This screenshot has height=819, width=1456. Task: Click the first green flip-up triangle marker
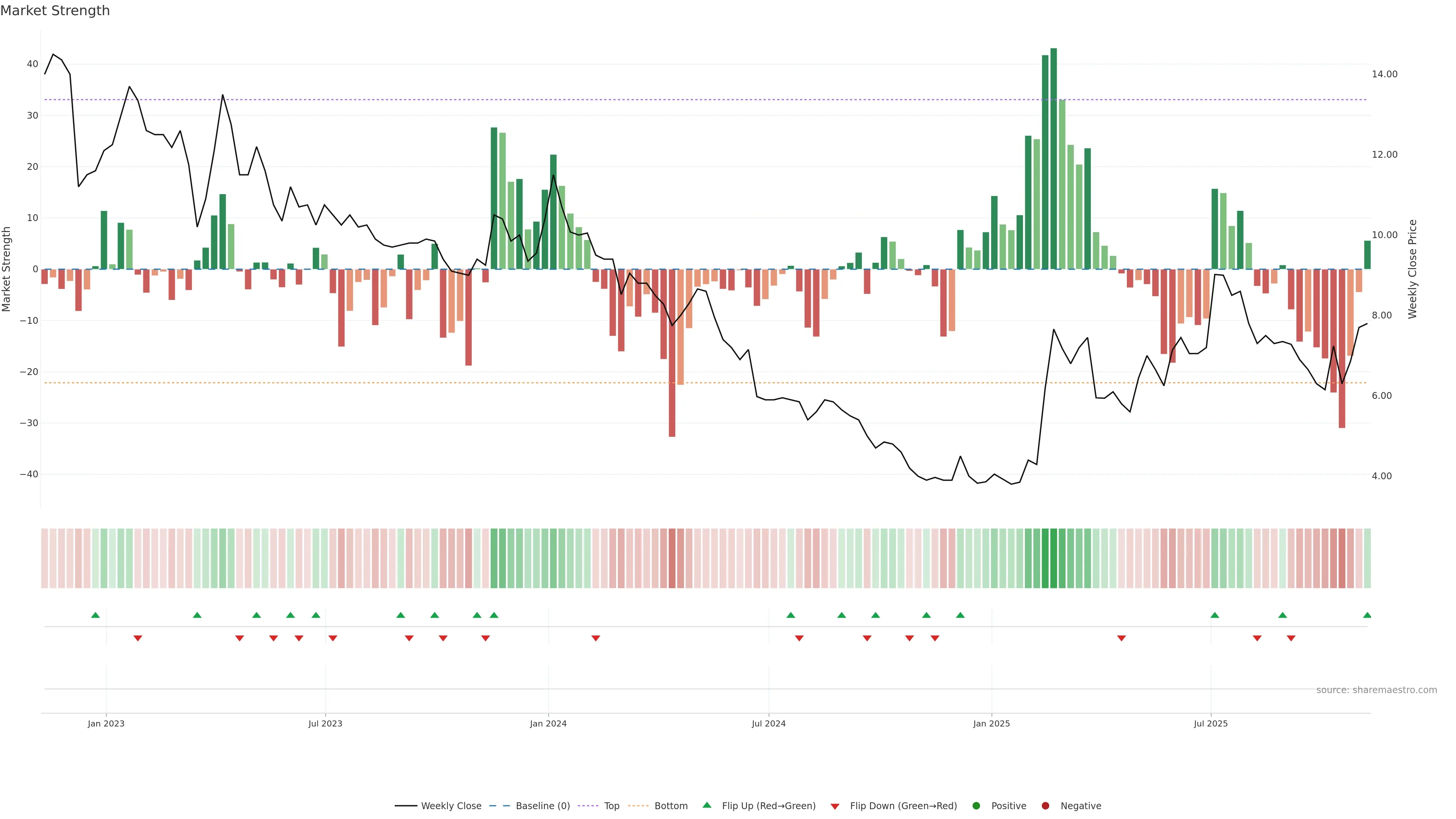pos(96,615)
